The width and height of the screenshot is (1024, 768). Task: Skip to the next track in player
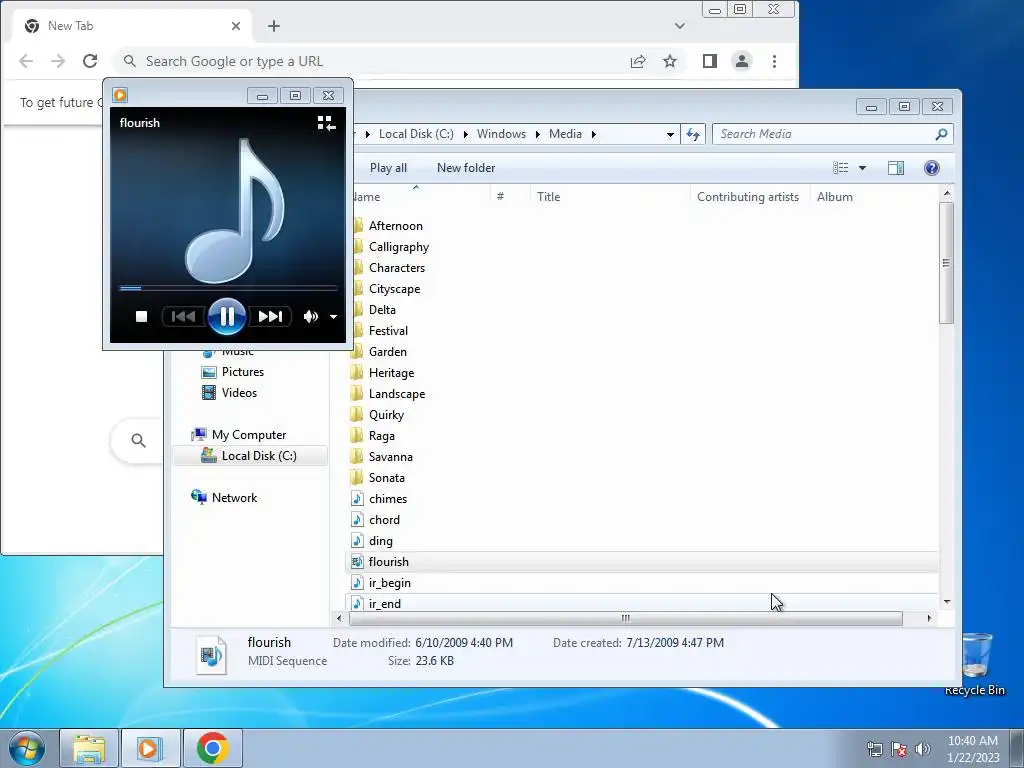coord(270,317)
